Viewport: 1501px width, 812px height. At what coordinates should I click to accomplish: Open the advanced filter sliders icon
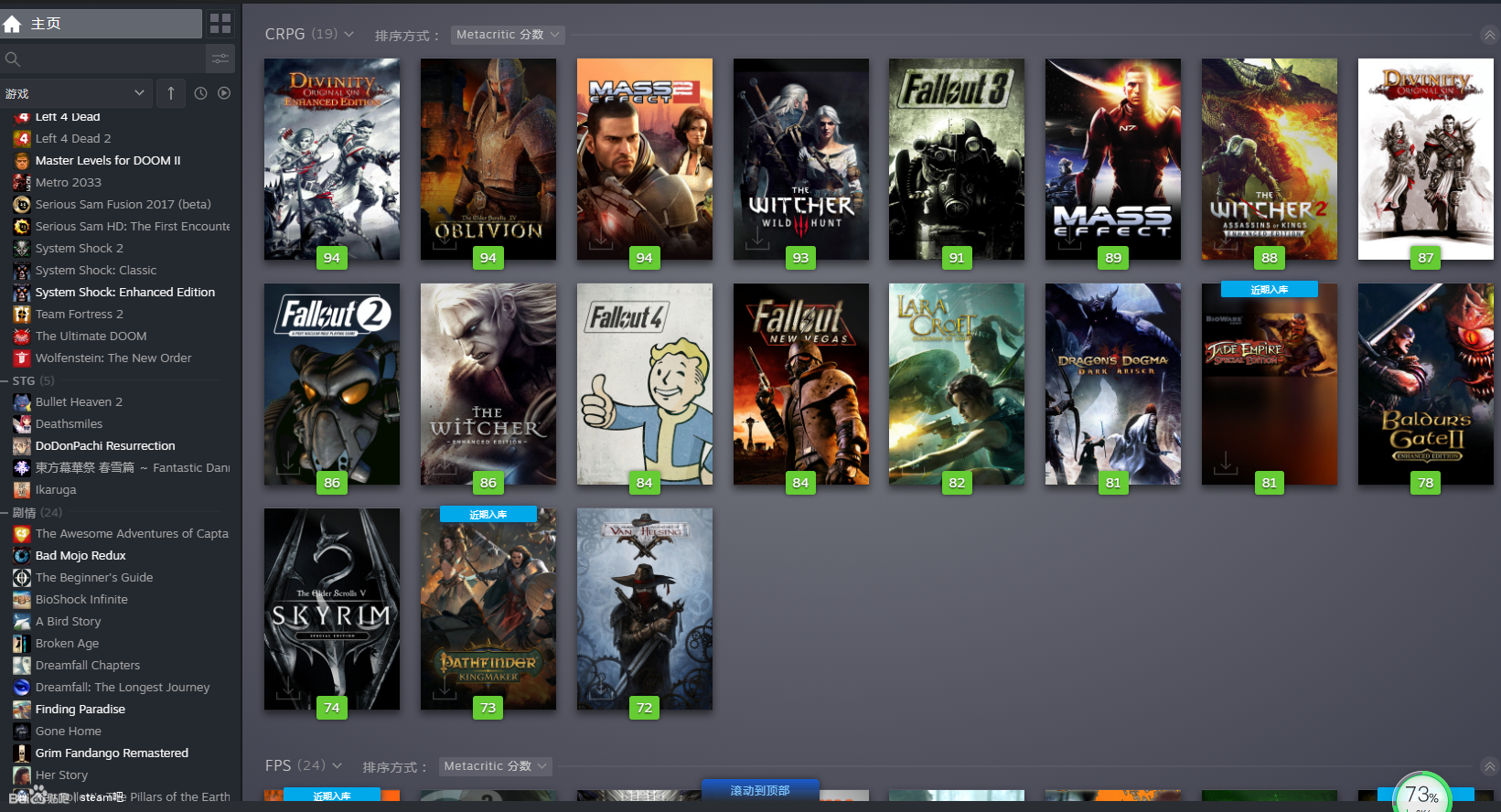coord(220,59)
